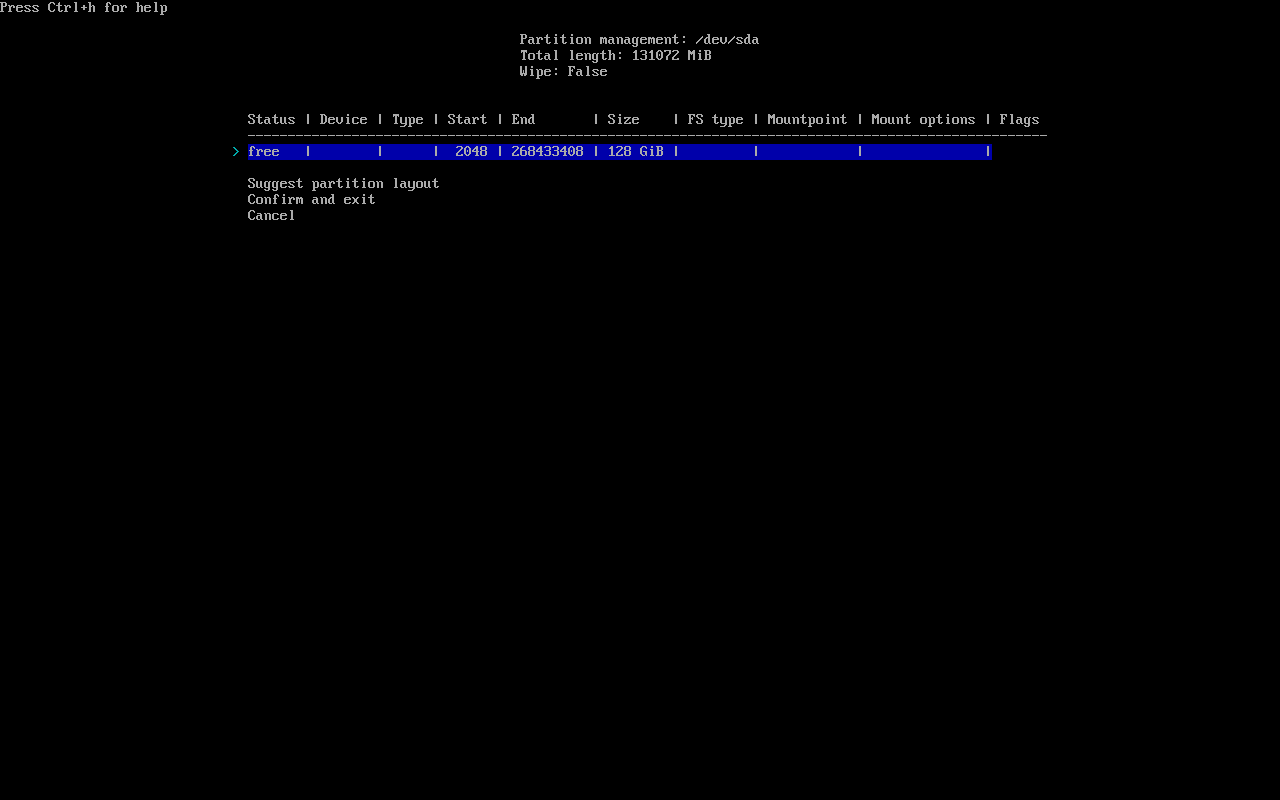
Task: Click the Press Ctrl+h for help hint
Action: [84, 8]
